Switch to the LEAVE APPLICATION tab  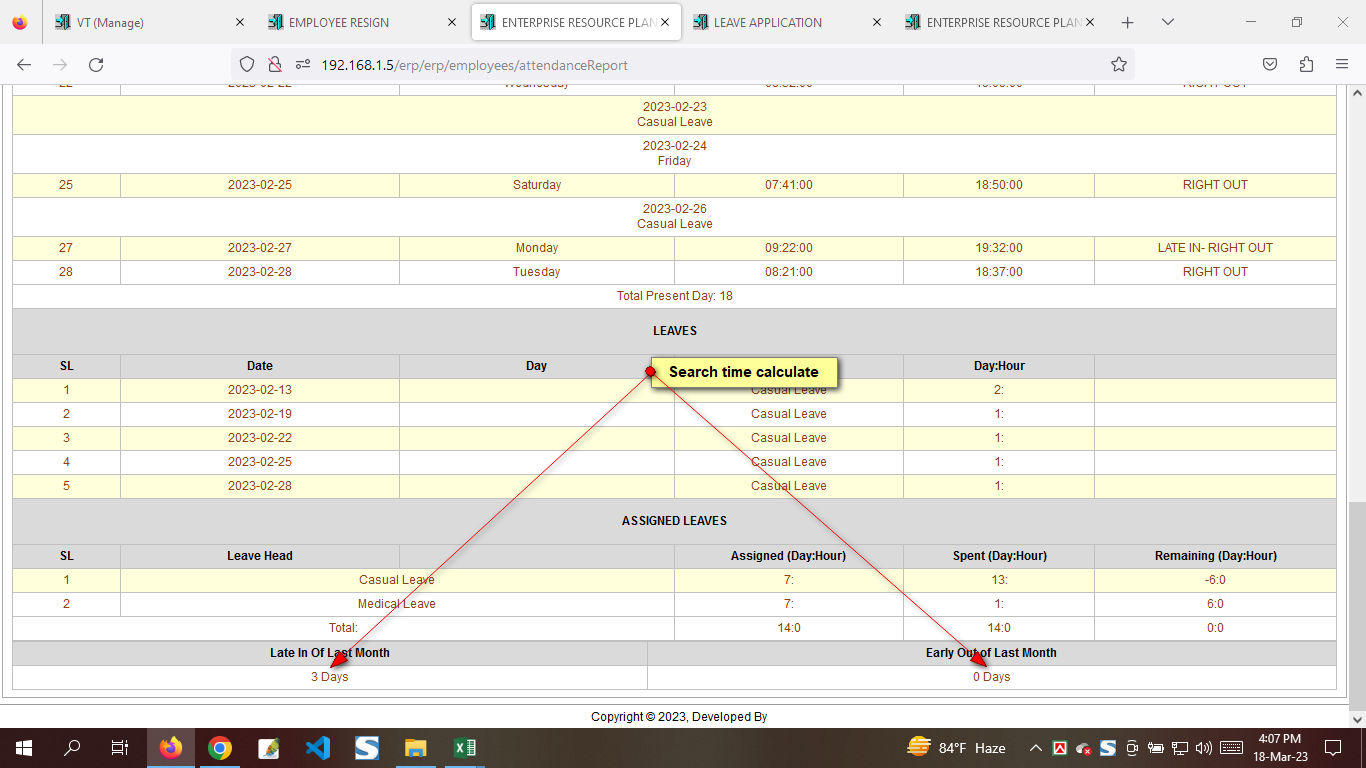(x=767, y=22)
